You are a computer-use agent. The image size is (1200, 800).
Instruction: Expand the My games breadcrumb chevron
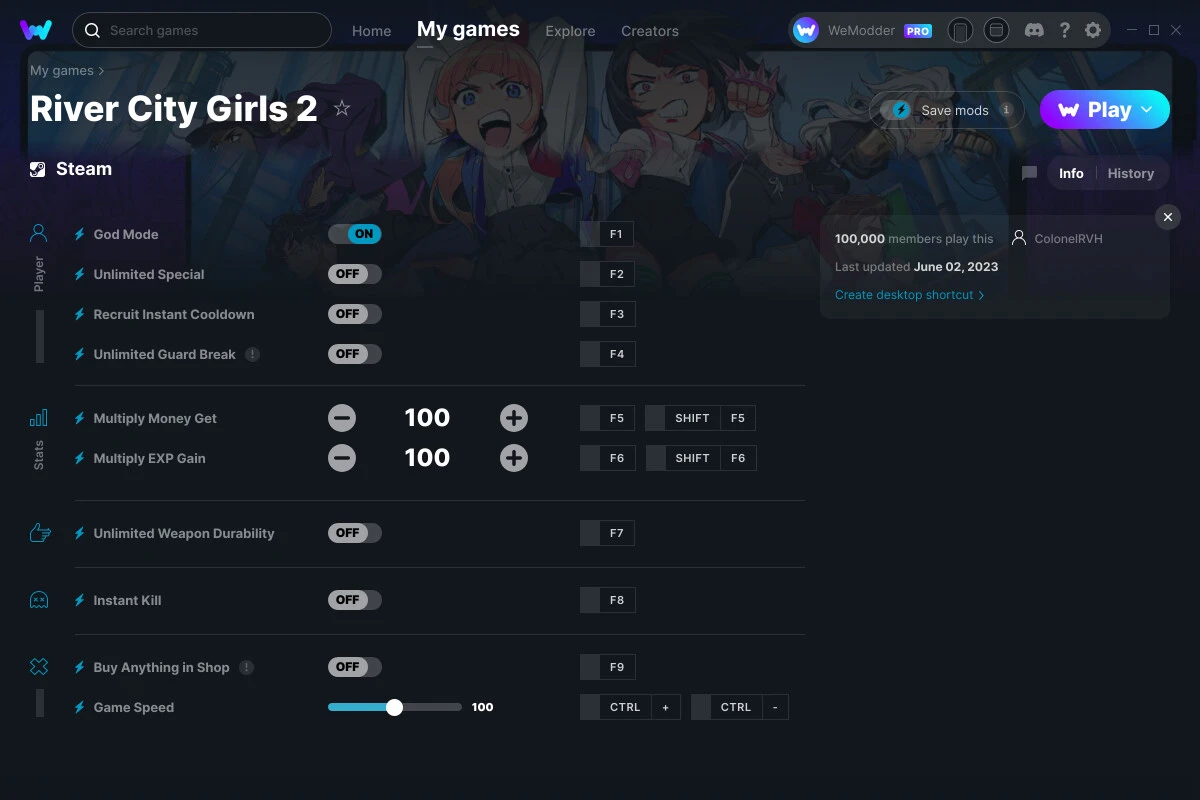point(99,70)
